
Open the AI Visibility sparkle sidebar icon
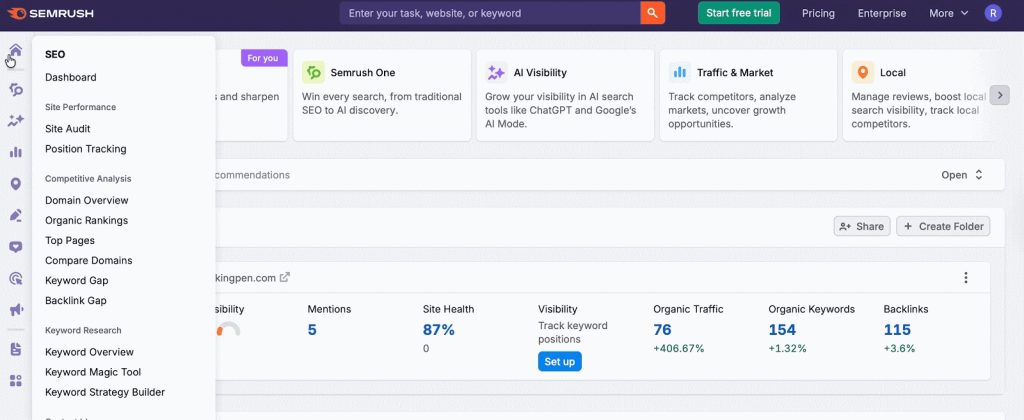click(15, 120)
